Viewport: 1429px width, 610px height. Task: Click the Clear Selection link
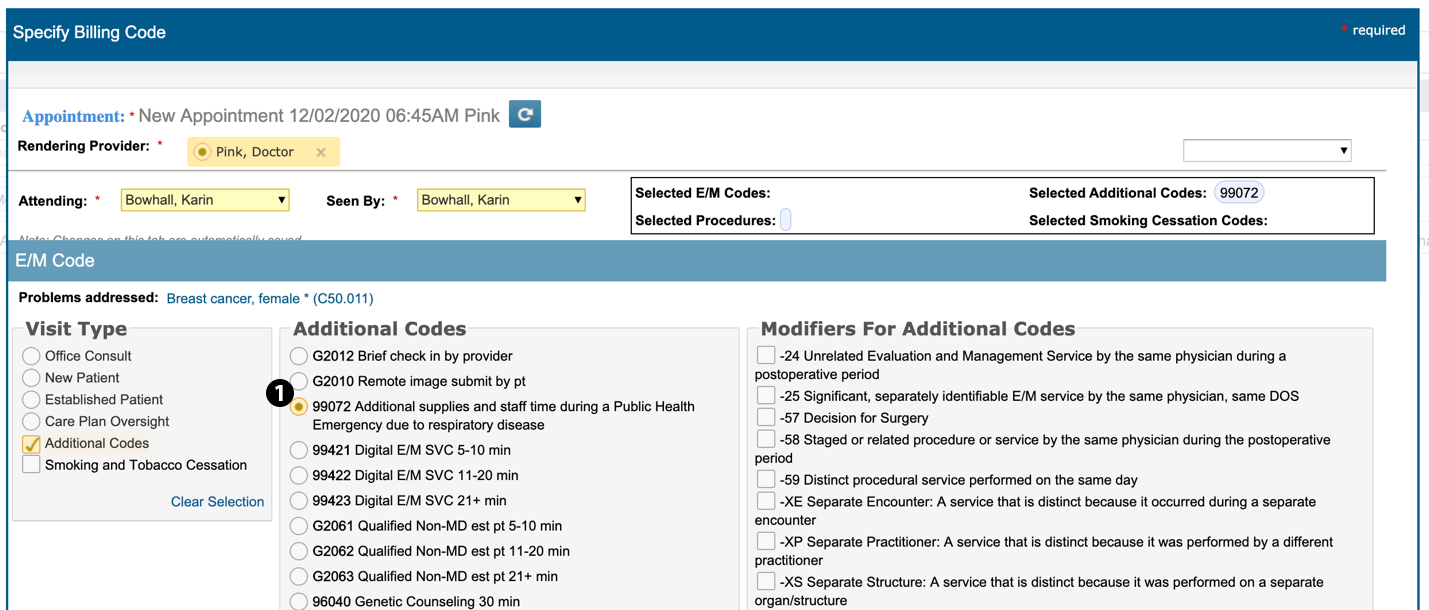(217, 502)
